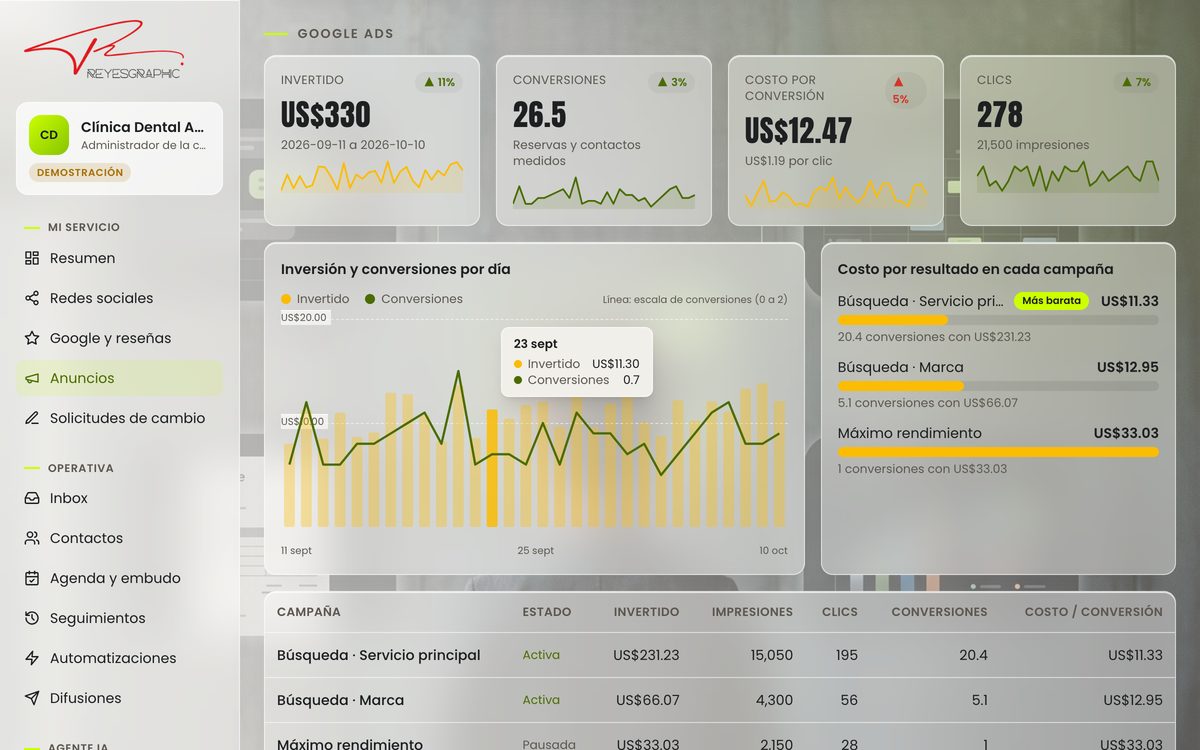This screenshot has height=750, width=1200.
Task: Click the Contactos people icon
Action: point(32,538)
